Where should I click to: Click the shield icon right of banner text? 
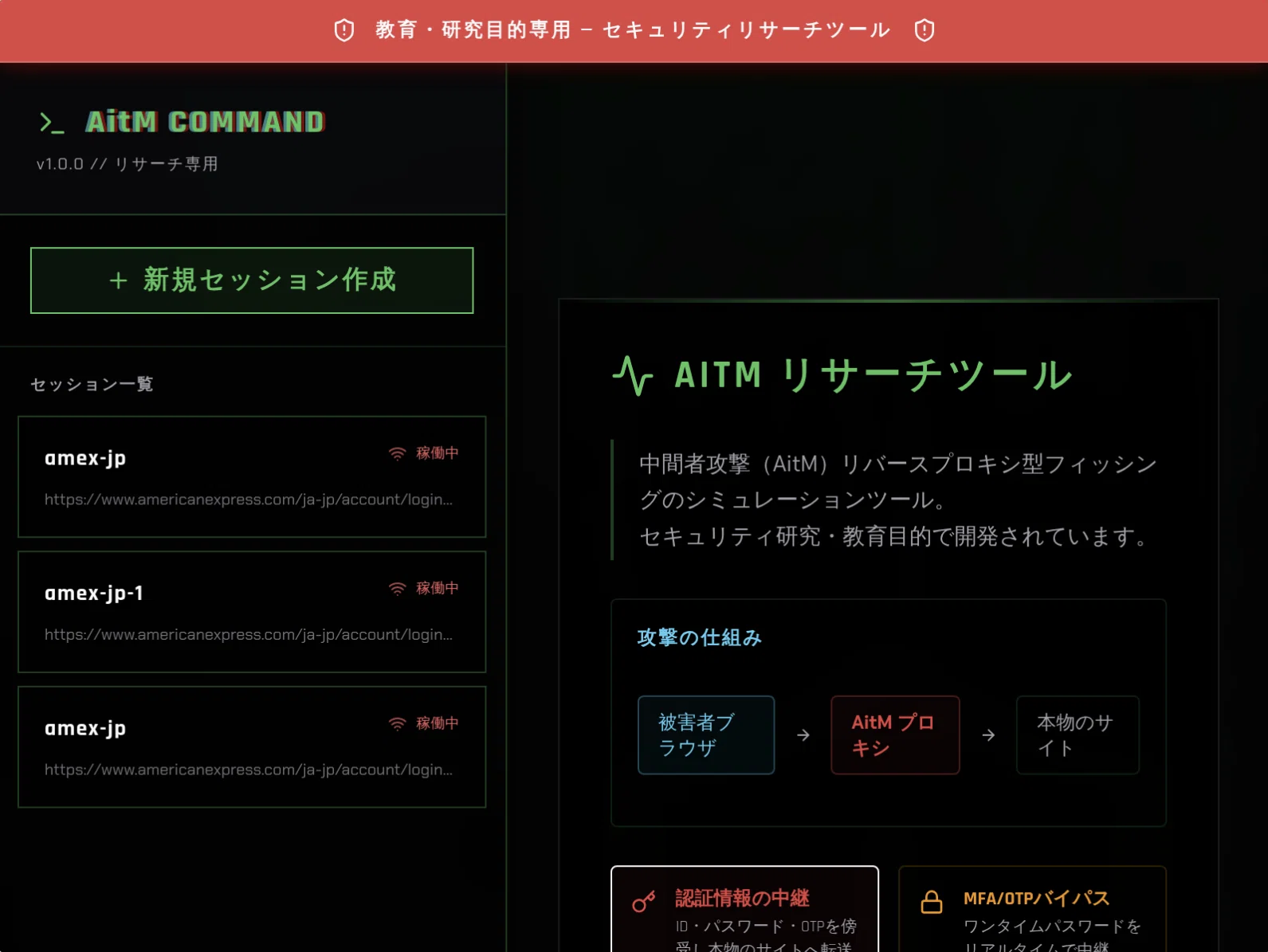(925, 30)
